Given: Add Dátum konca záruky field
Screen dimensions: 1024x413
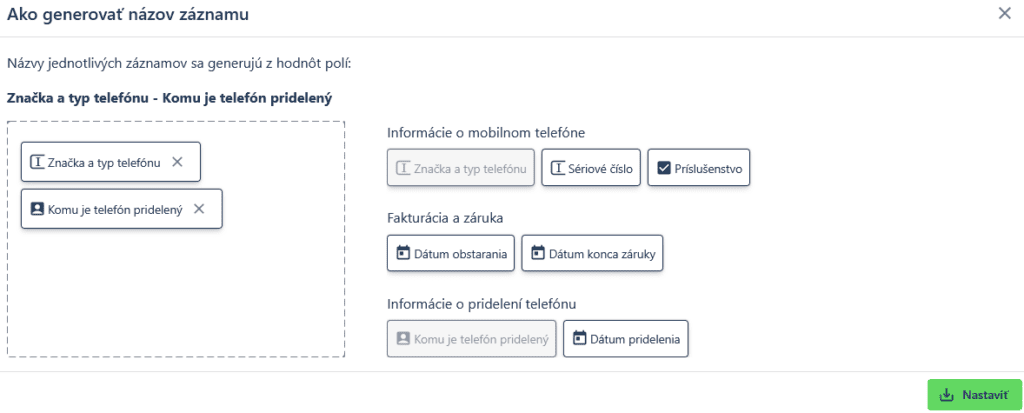Looking at the screenshot, I should tap(592, 253).
